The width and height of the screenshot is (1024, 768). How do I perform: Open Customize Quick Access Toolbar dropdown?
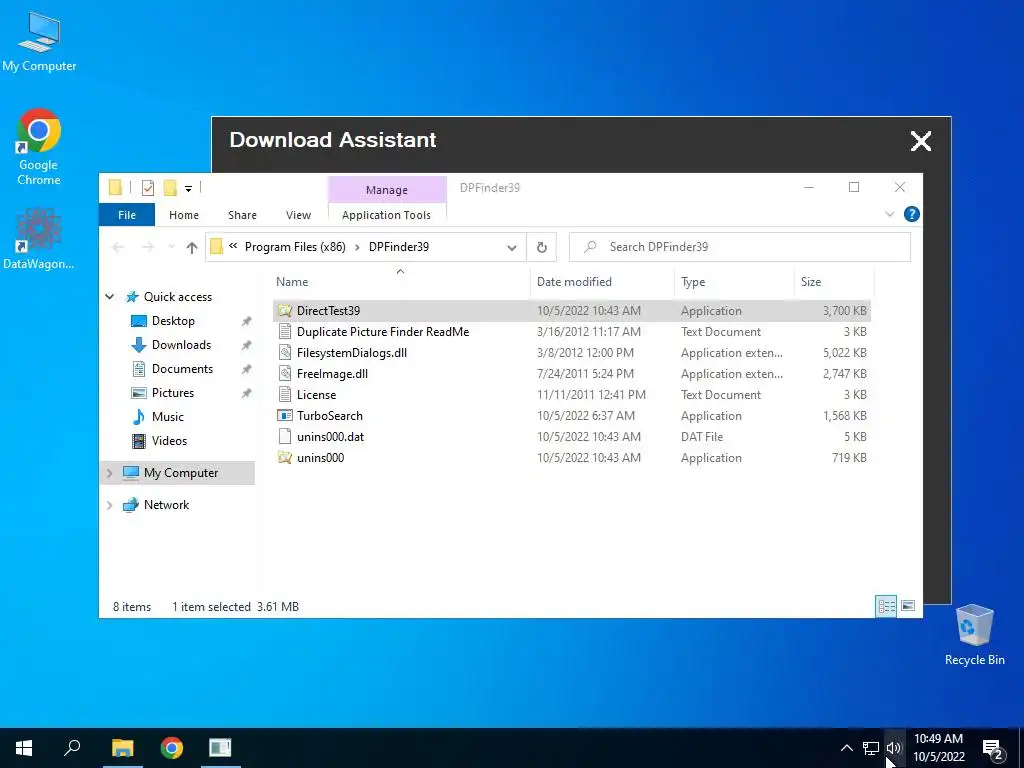[188, 189]
